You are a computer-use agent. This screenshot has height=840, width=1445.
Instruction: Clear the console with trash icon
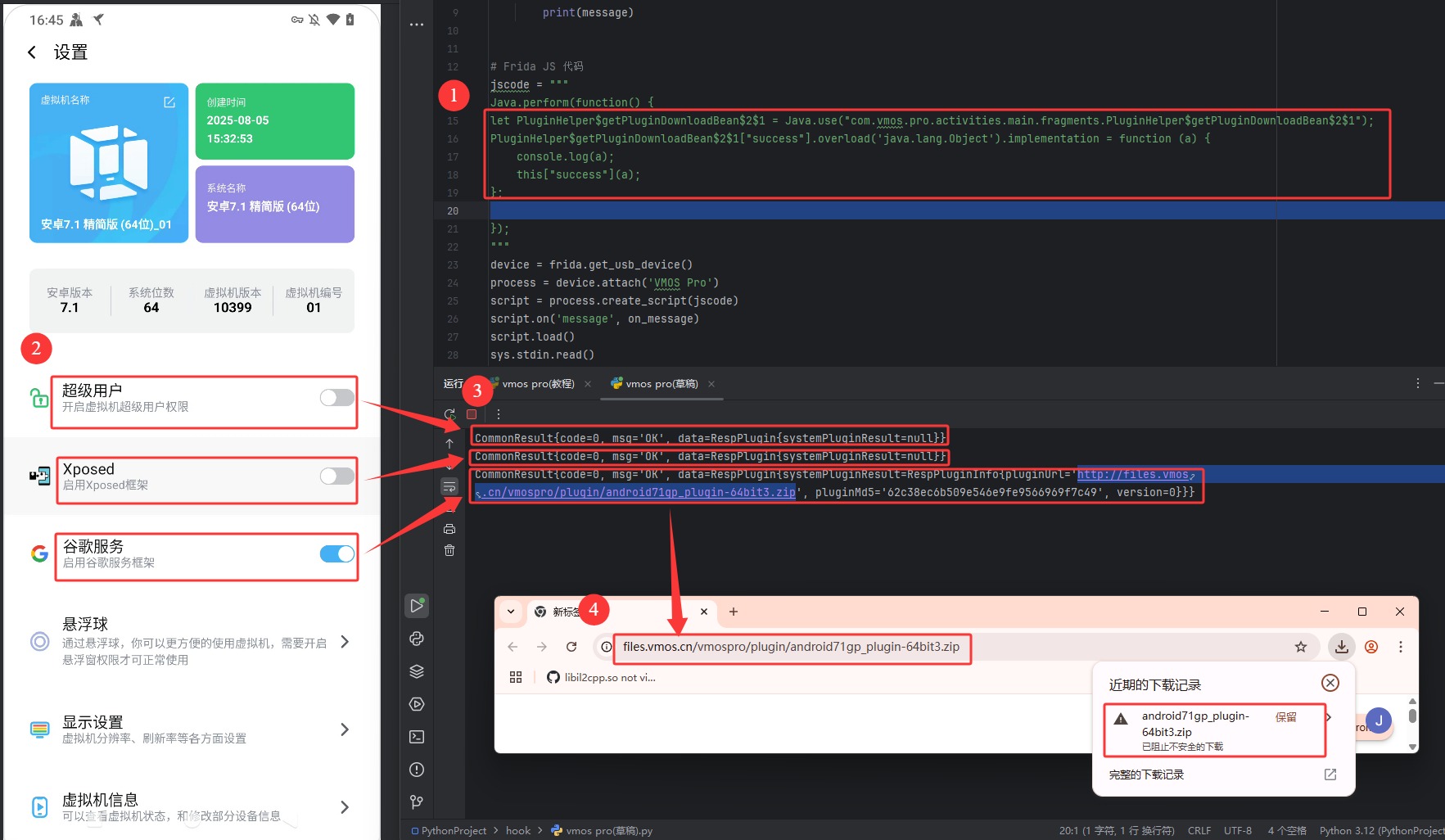click(449, 550)
